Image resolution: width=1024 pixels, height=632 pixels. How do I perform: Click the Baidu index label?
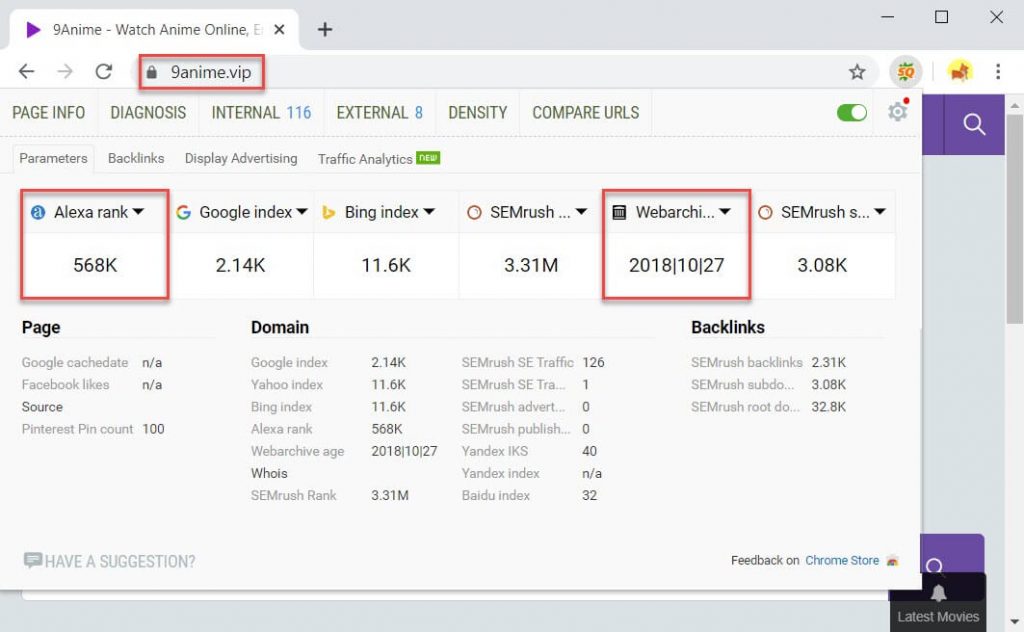[496, 496]
